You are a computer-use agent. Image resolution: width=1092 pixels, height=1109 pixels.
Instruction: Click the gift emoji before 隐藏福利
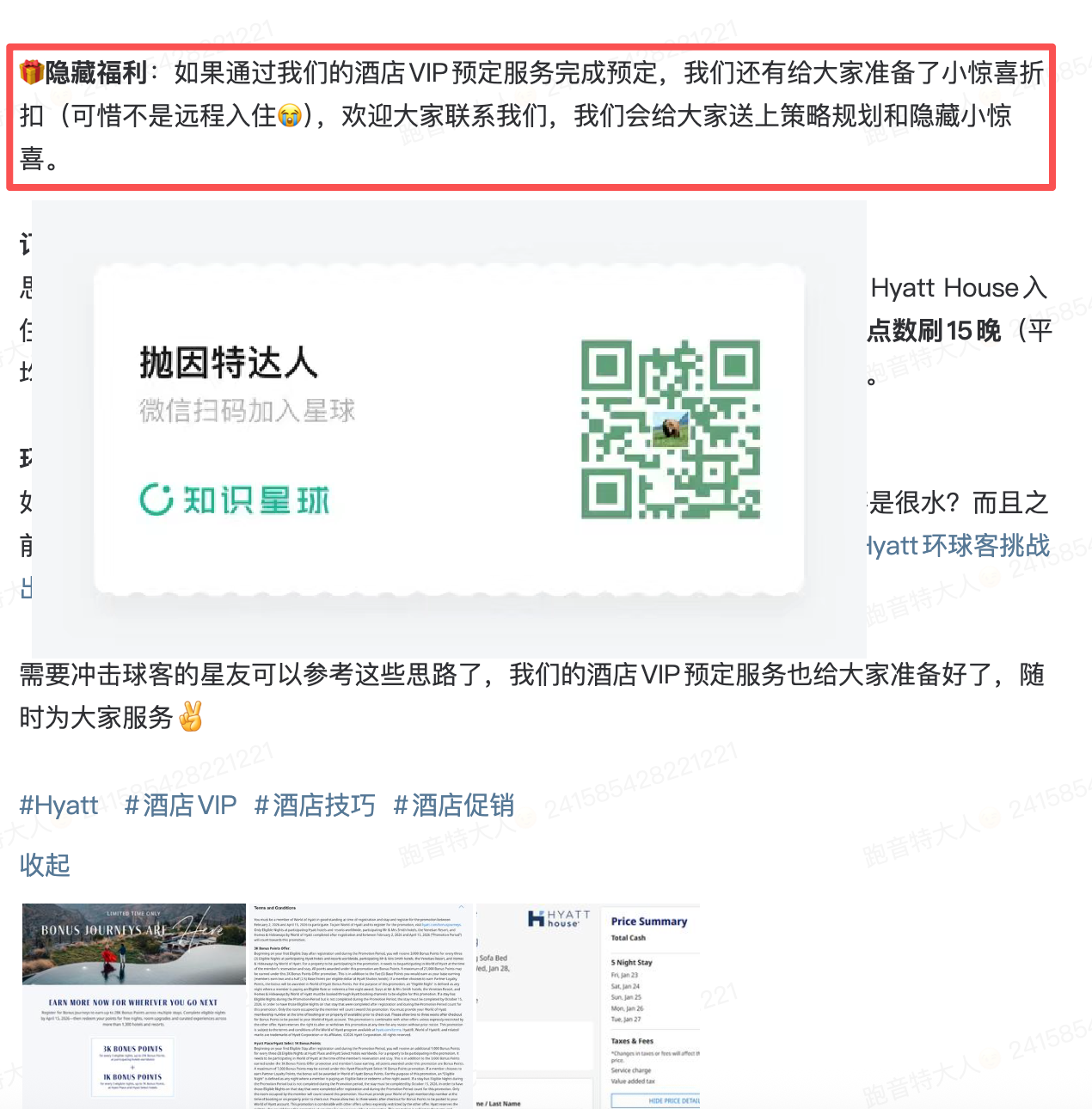click(34, 72)
